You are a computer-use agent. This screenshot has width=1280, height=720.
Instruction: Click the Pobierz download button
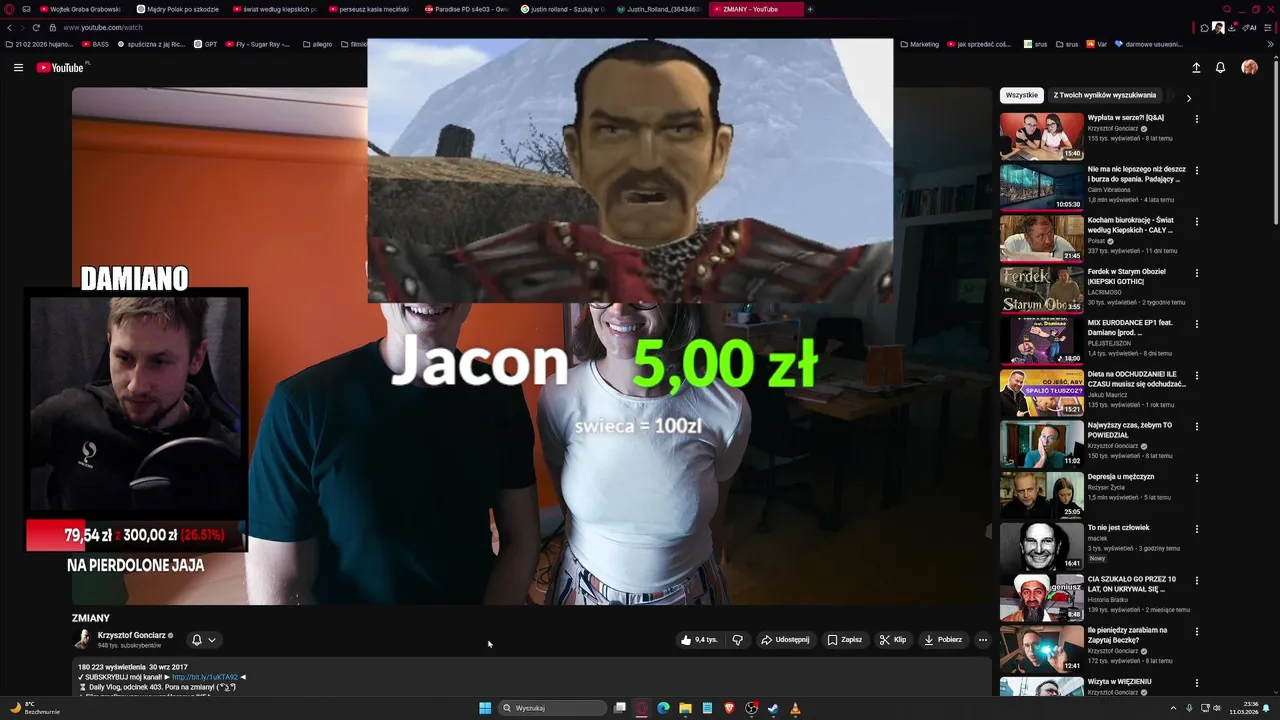(x=943, y=639)
